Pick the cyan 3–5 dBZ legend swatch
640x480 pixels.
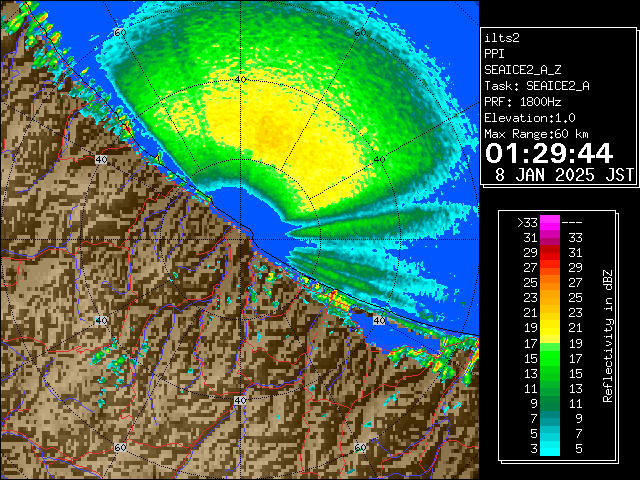(550, 448)
